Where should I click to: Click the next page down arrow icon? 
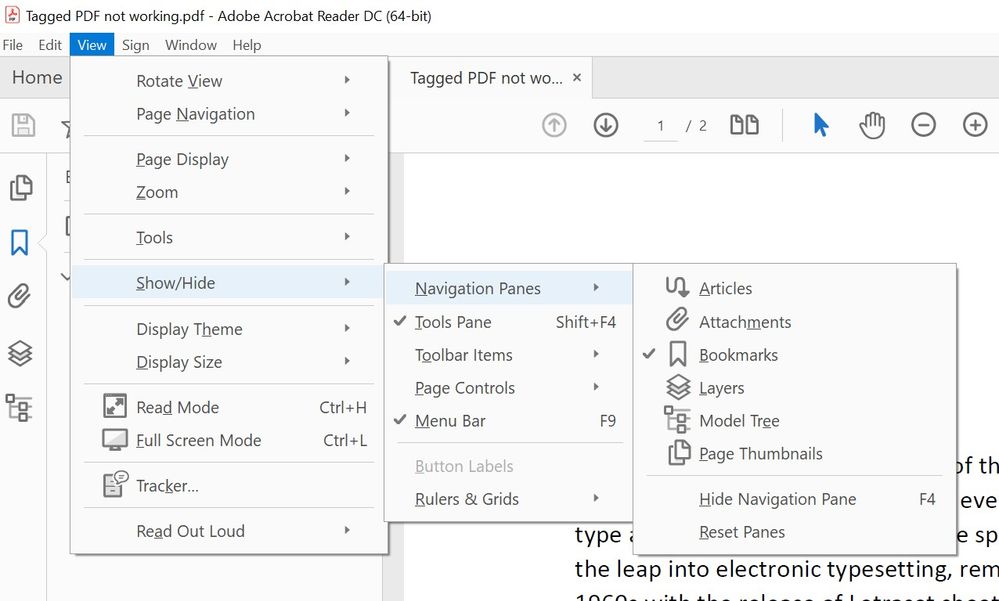point(606,125)
